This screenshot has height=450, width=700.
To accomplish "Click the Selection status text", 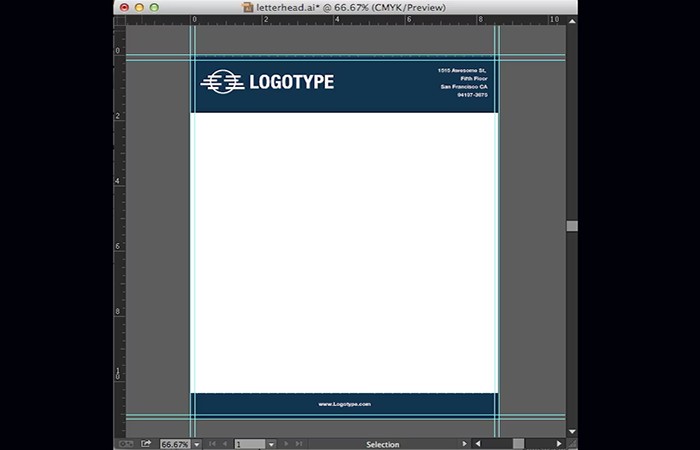I will coord(383,444).
